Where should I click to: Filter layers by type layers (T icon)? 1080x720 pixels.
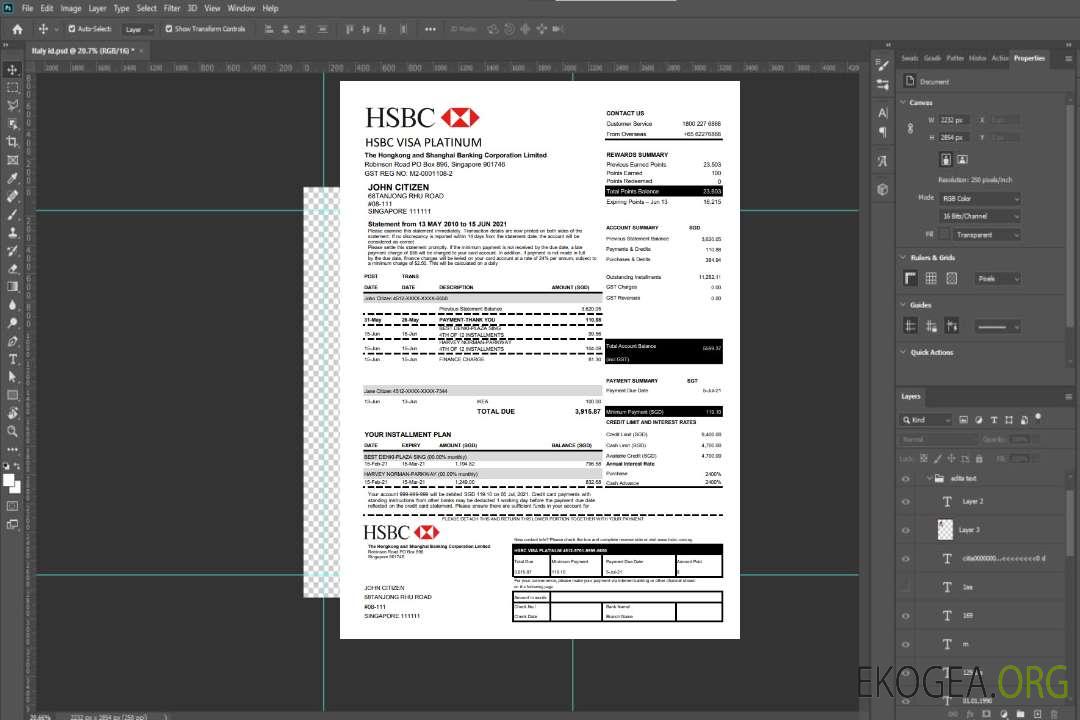[994, 420]
